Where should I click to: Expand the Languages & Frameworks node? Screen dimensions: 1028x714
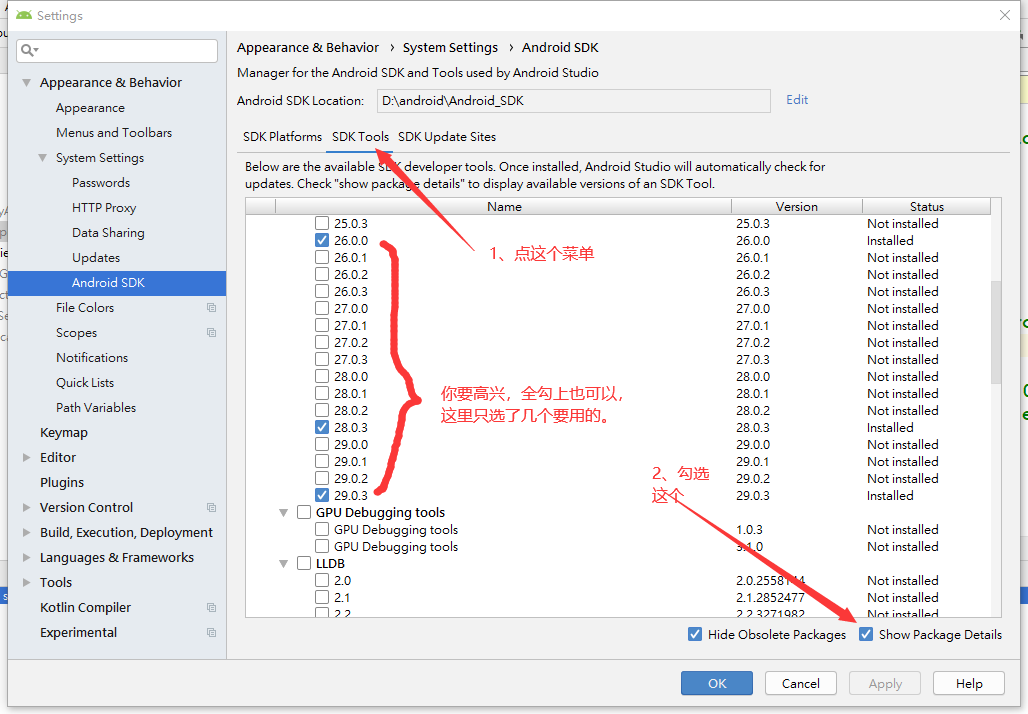coord(26,557)
